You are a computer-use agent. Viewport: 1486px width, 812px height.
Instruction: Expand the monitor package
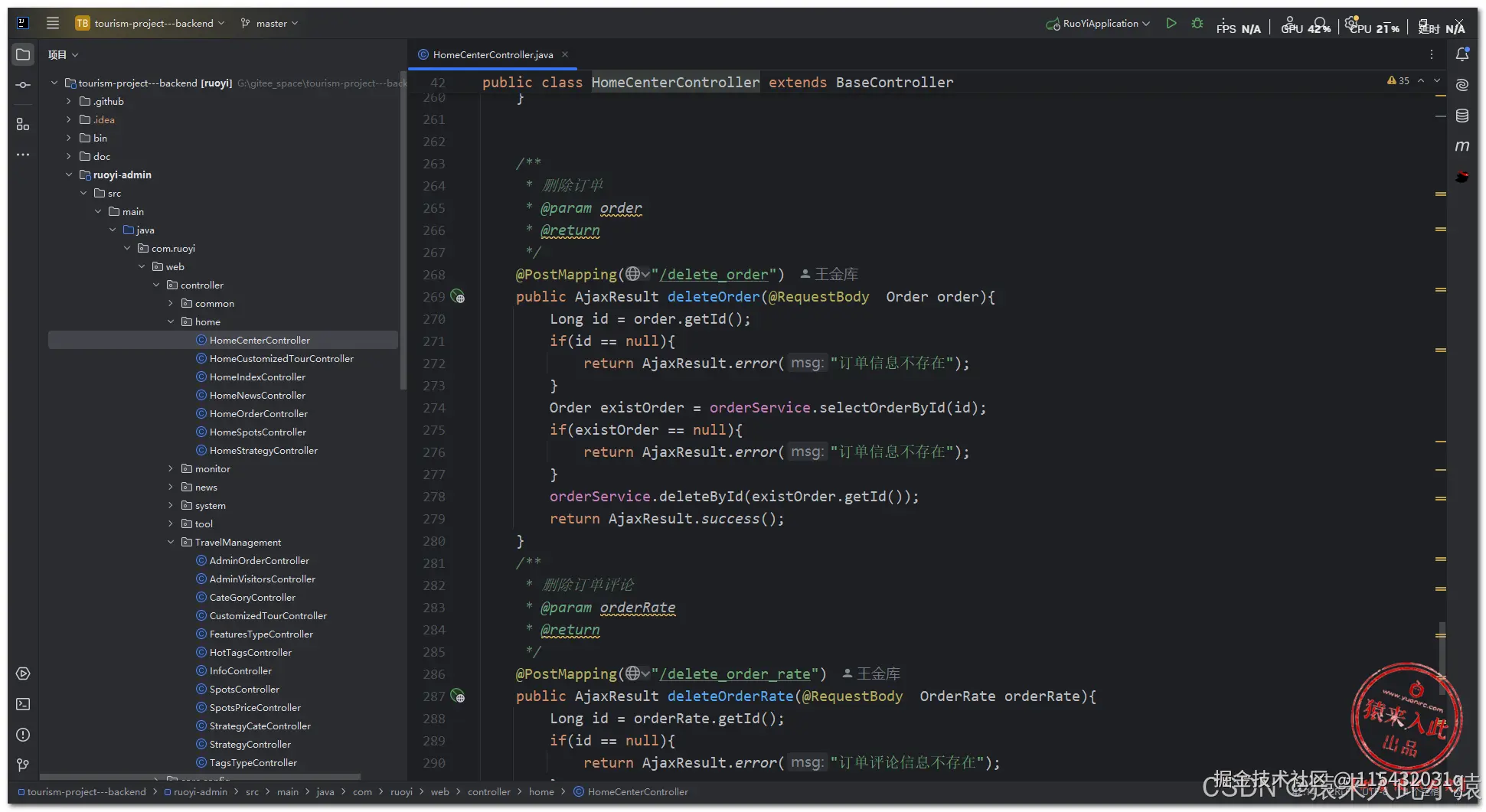pyautogui.click(x=171, y=468)
